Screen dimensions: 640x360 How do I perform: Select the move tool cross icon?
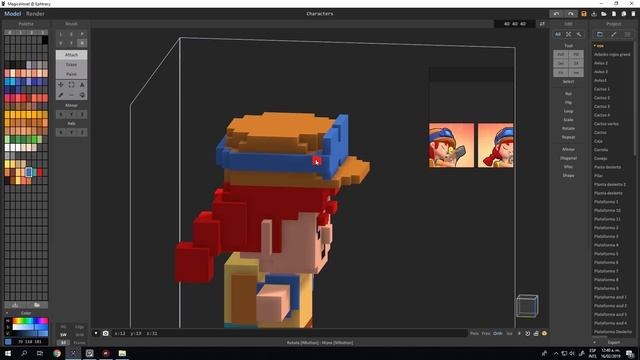(61, 84)
